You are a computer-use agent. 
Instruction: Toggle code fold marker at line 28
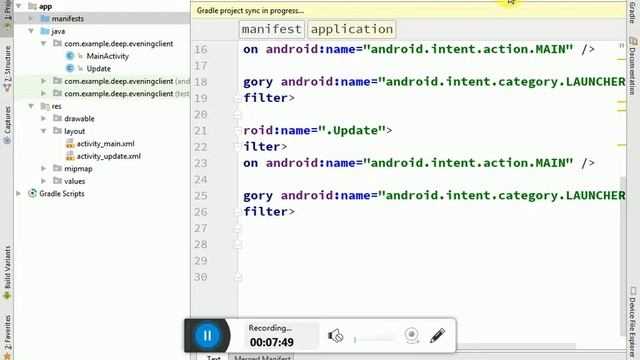point(238,244)
